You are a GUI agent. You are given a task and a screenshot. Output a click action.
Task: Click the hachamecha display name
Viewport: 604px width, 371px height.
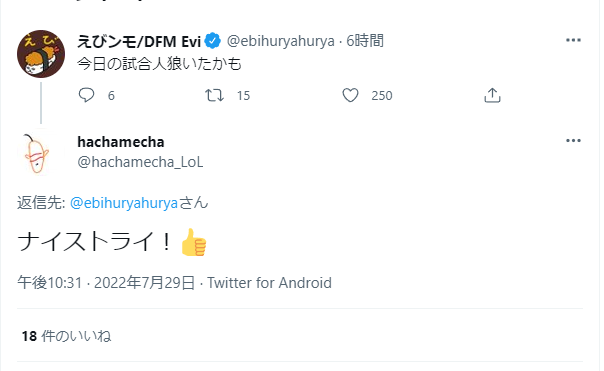pyautogui.click(x=121, y=142)
